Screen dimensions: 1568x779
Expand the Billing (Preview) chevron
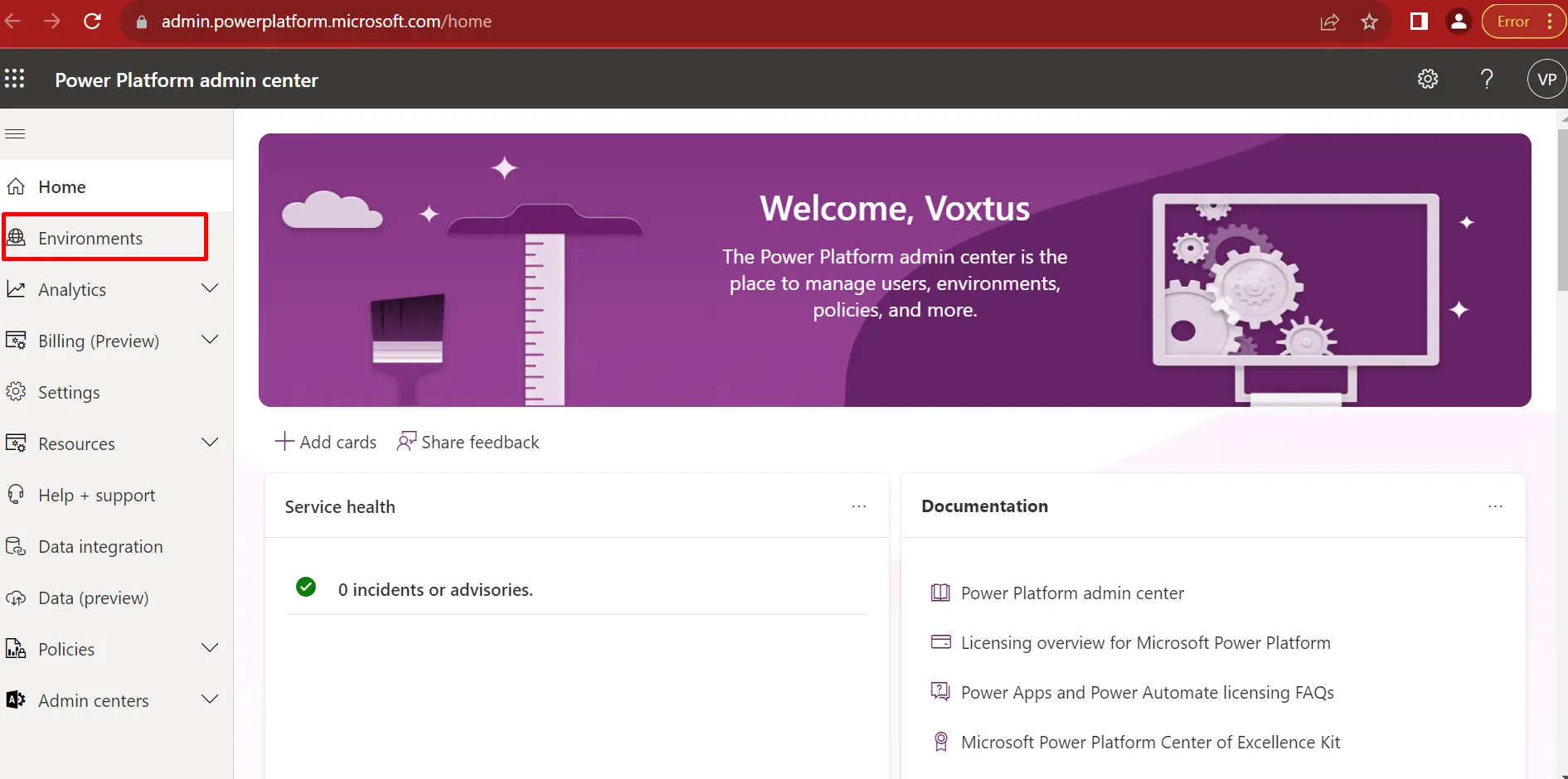click(x=210, y=340)
